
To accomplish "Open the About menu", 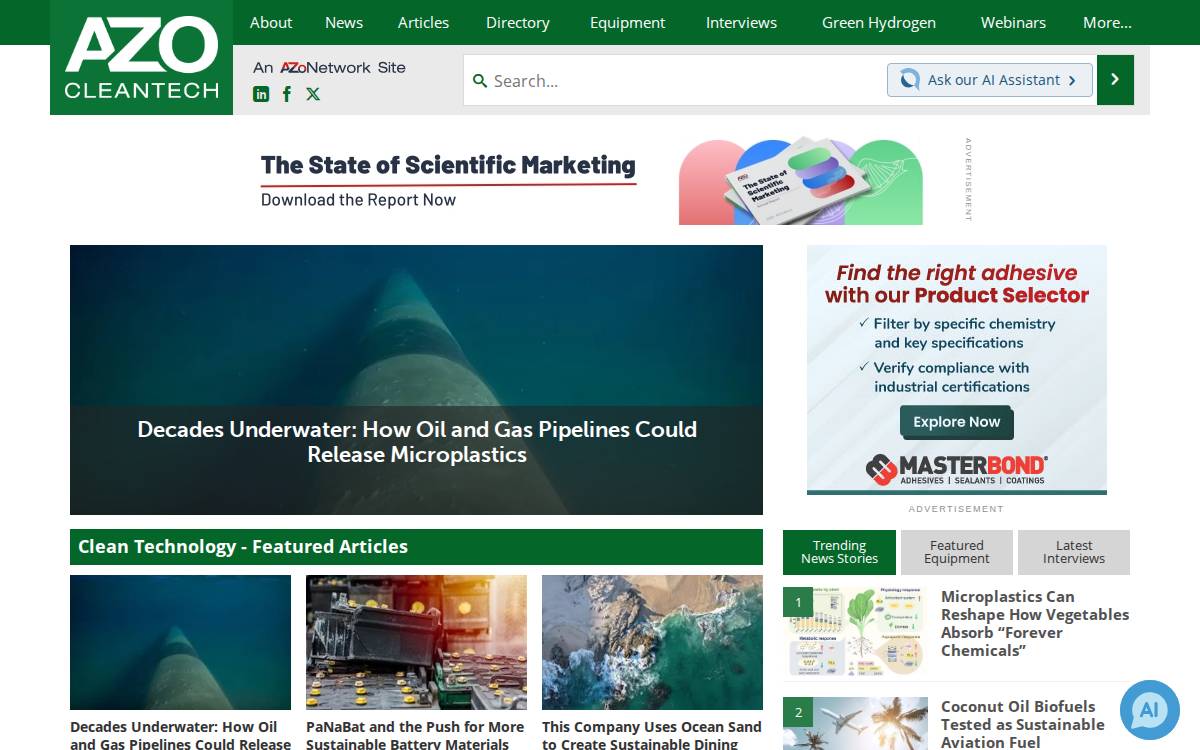I will [271, 22].
